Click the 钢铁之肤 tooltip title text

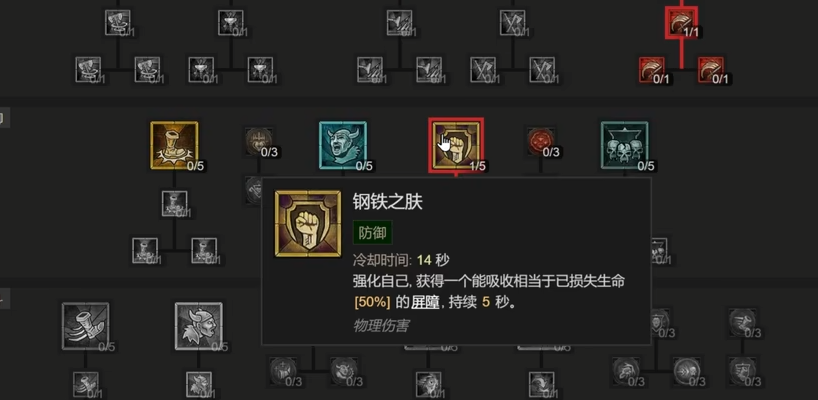click(388, 202)
